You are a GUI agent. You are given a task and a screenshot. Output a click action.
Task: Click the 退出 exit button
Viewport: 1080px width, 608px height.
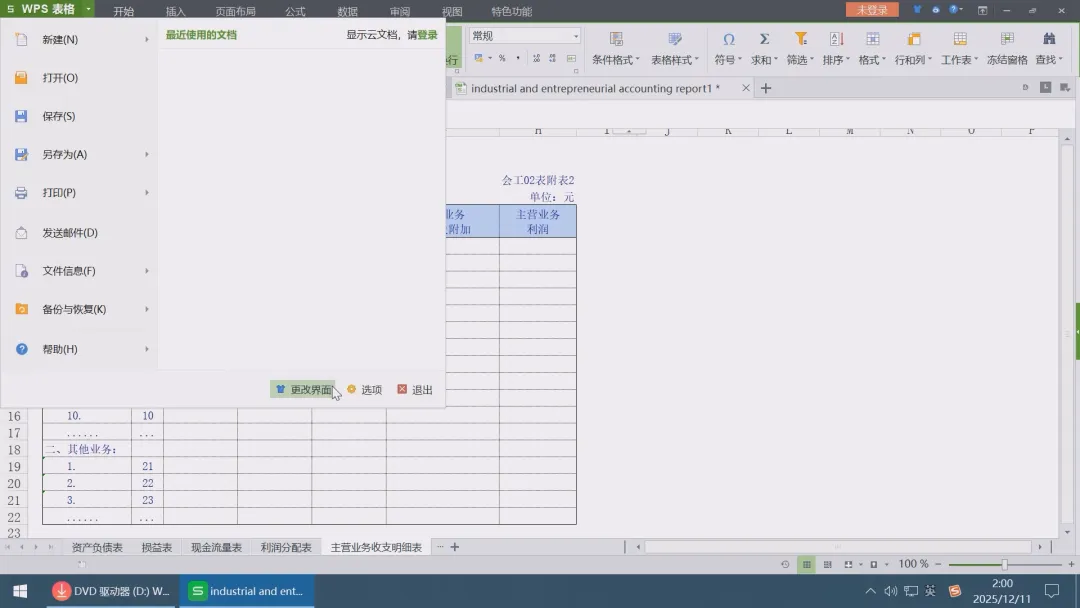point(415,390)
